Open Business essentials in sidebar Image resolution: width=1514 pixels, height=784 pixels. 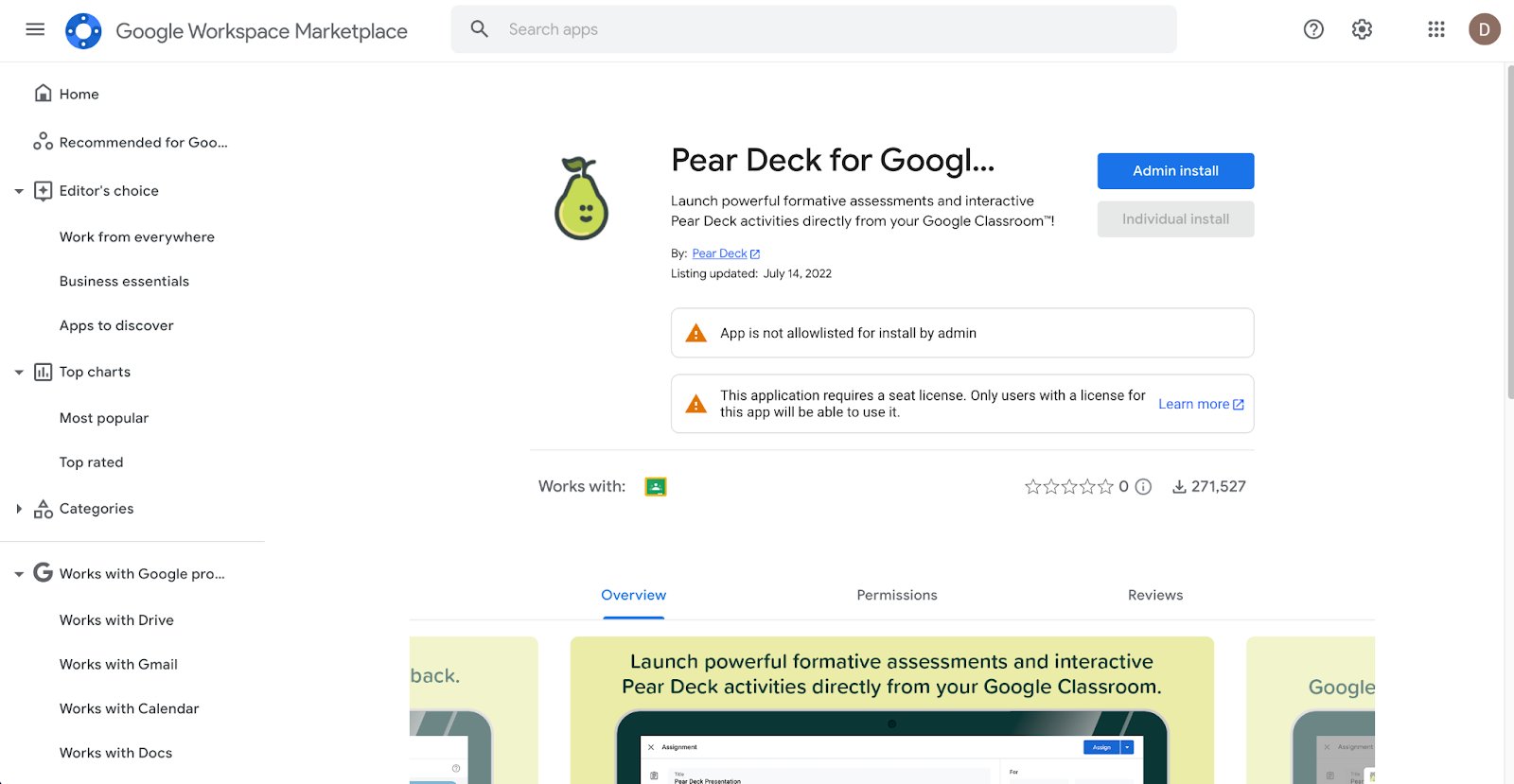(x=124, y=281)
